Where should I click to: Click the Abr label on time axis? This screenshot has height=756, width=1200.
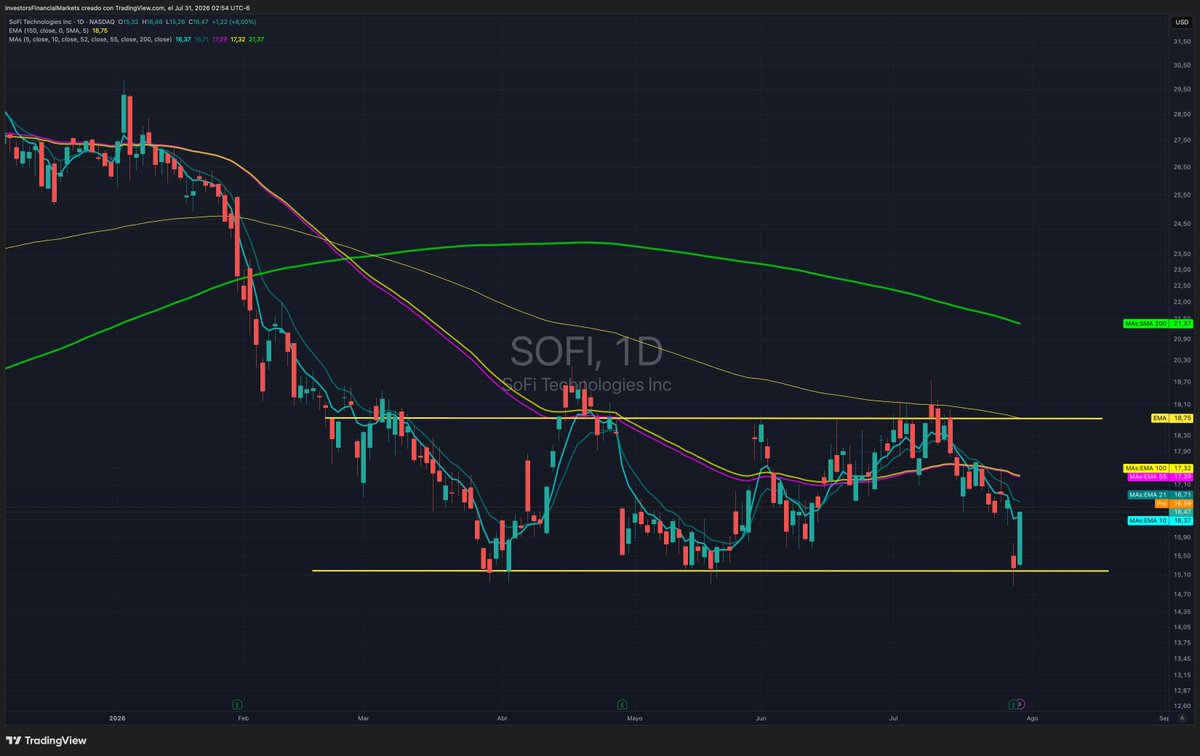pyautogui.click(x=502, y=718)
